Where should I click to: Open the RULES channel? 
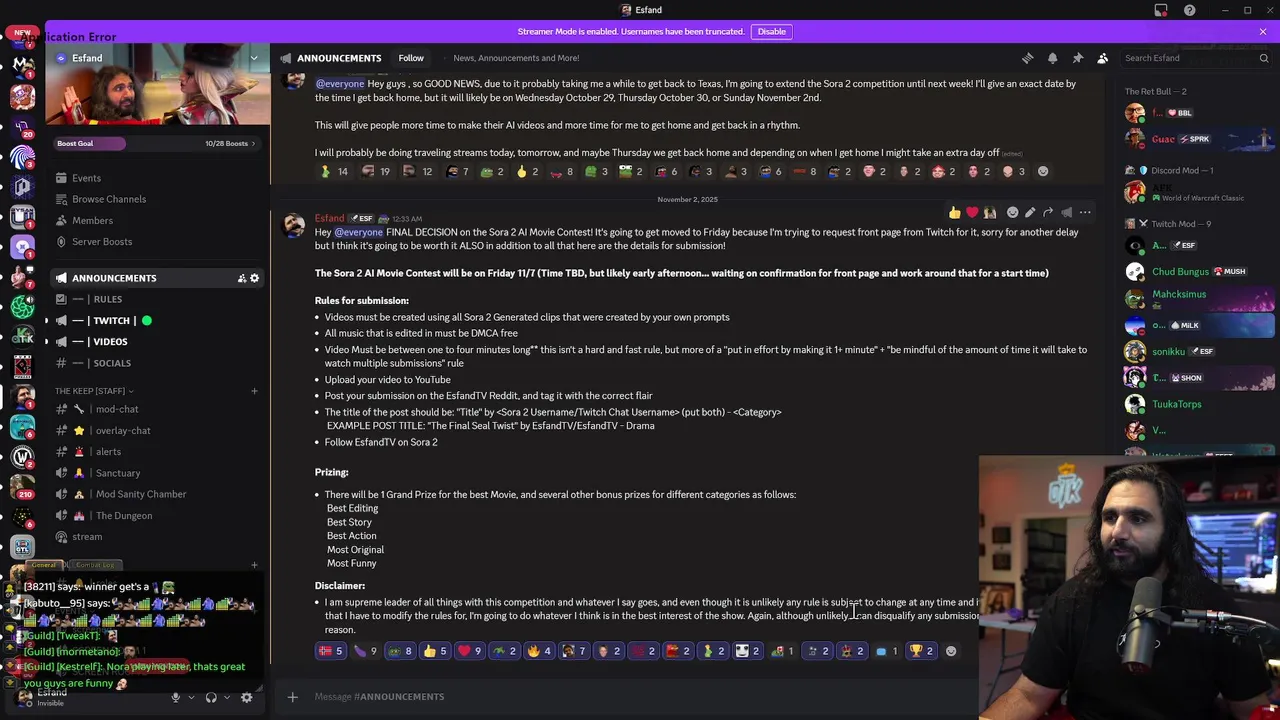click(x=158, y=299)
